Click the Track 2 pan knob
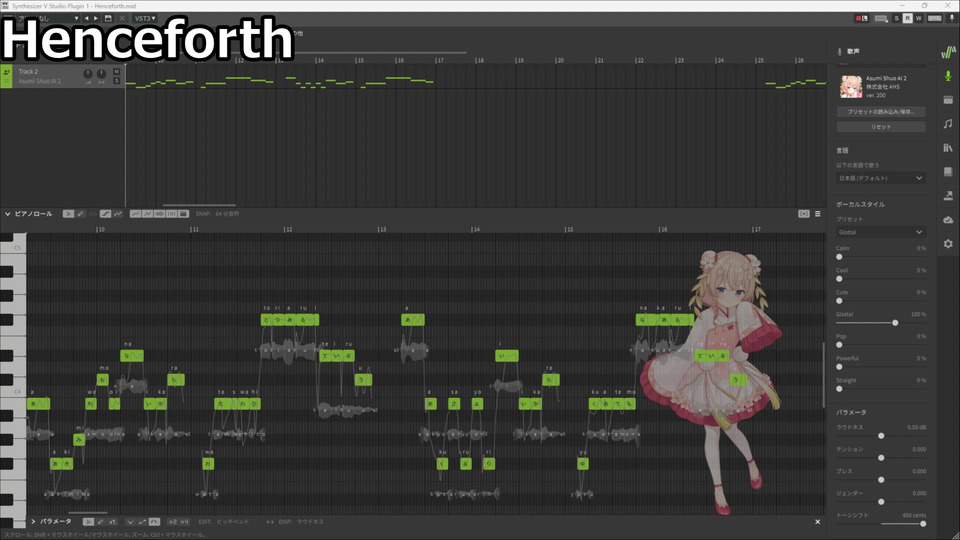This screenshot has width=960, height=540. click(101, 74)
